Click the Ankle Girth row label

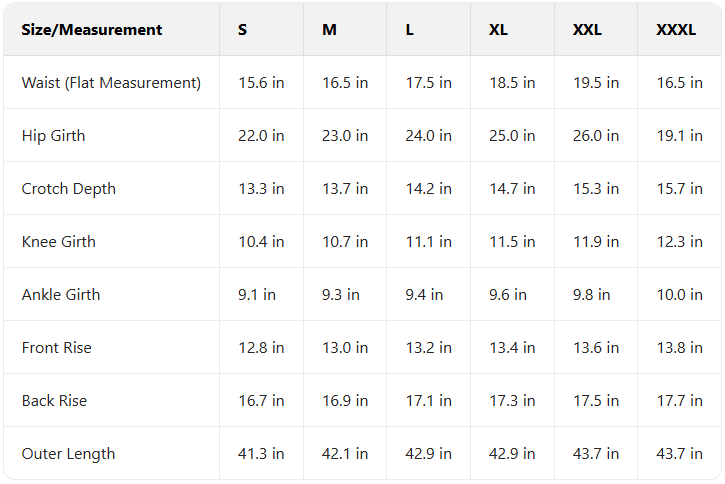(x=61, y=295)
